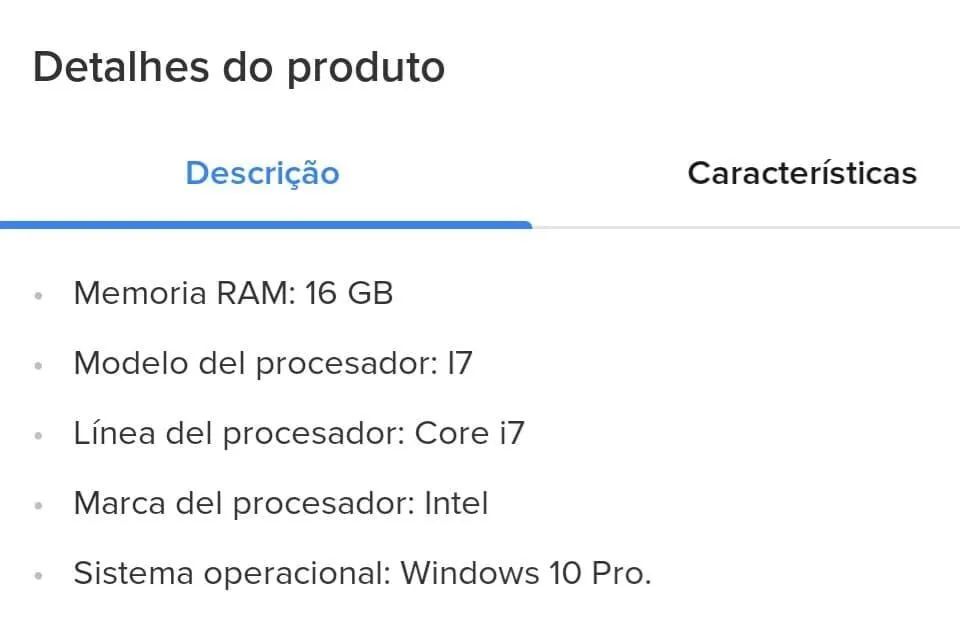Select the Sistema operacional: Windows 10 Pro line

coord(360,574)
